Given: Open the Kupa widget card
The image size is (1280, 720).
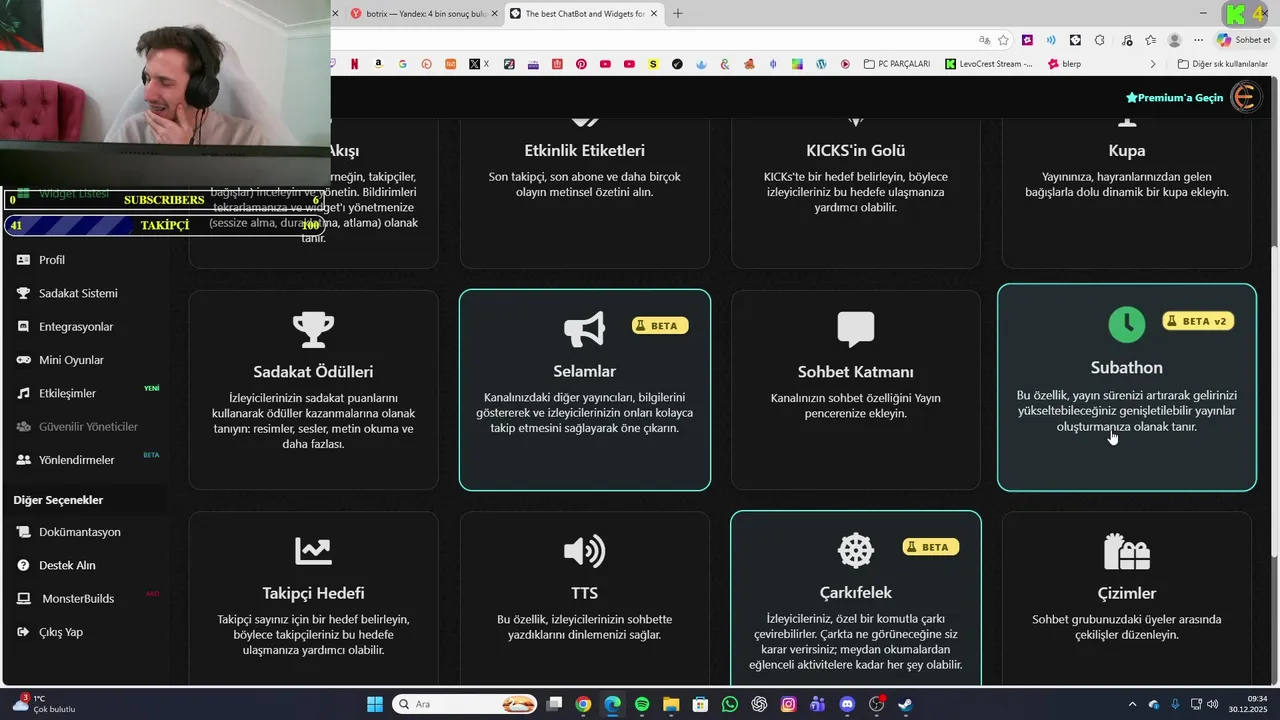Looking at the screenshot, I should (1127, 193).
